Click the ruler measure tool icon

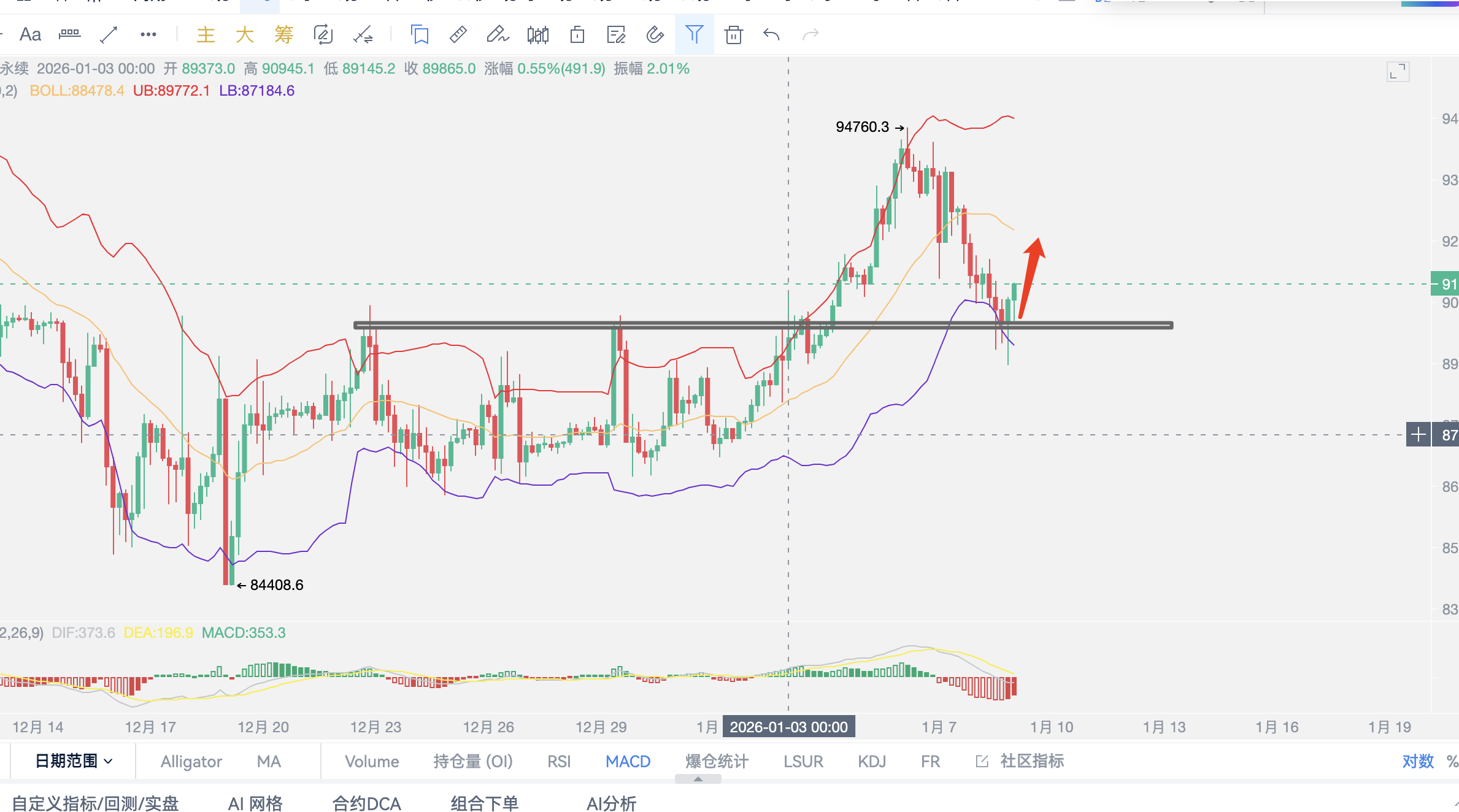(x=458, y=34)
